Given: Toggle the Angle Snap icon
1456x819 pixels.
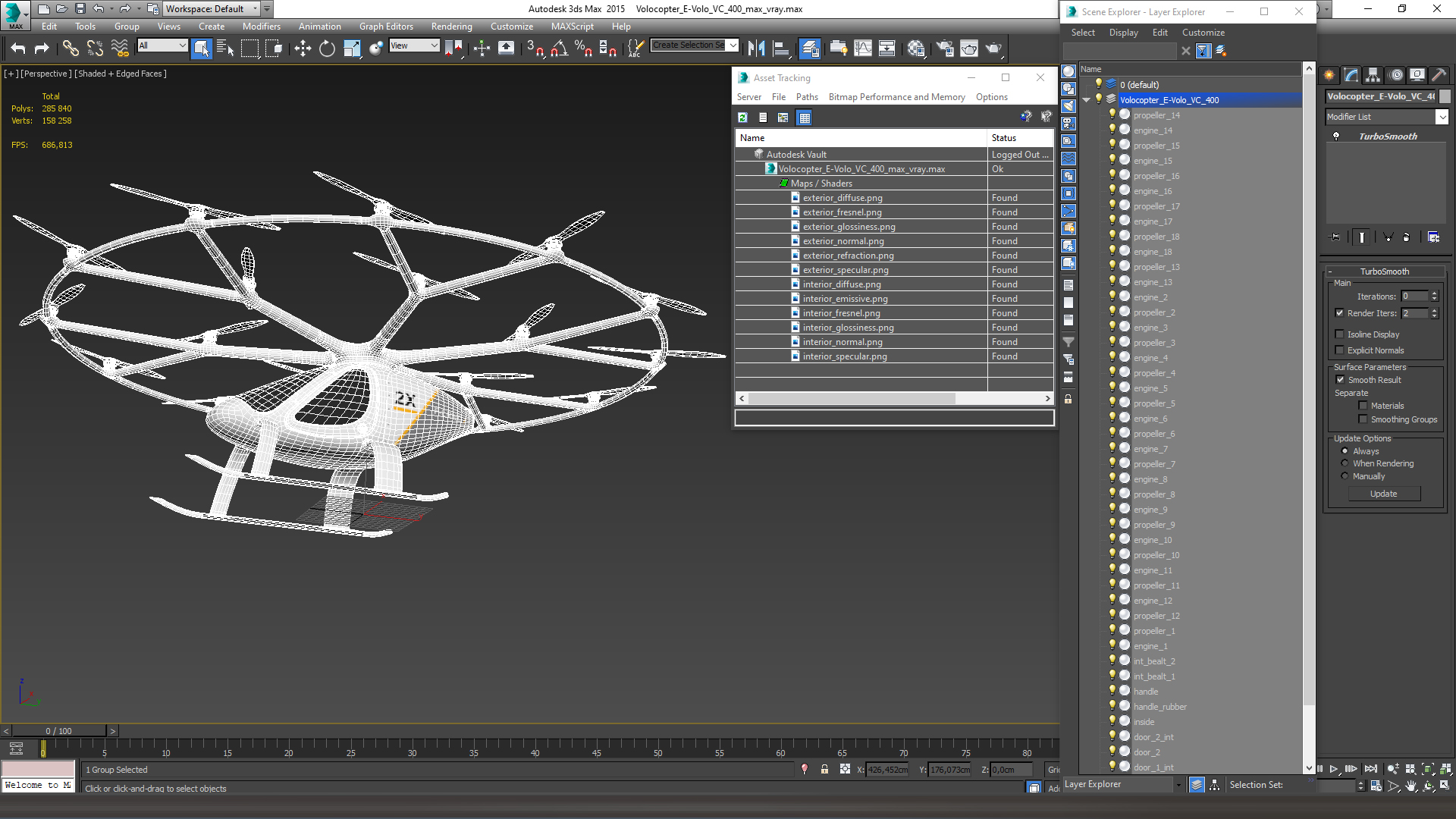Looking at the screenshot, I should point(560,49).
